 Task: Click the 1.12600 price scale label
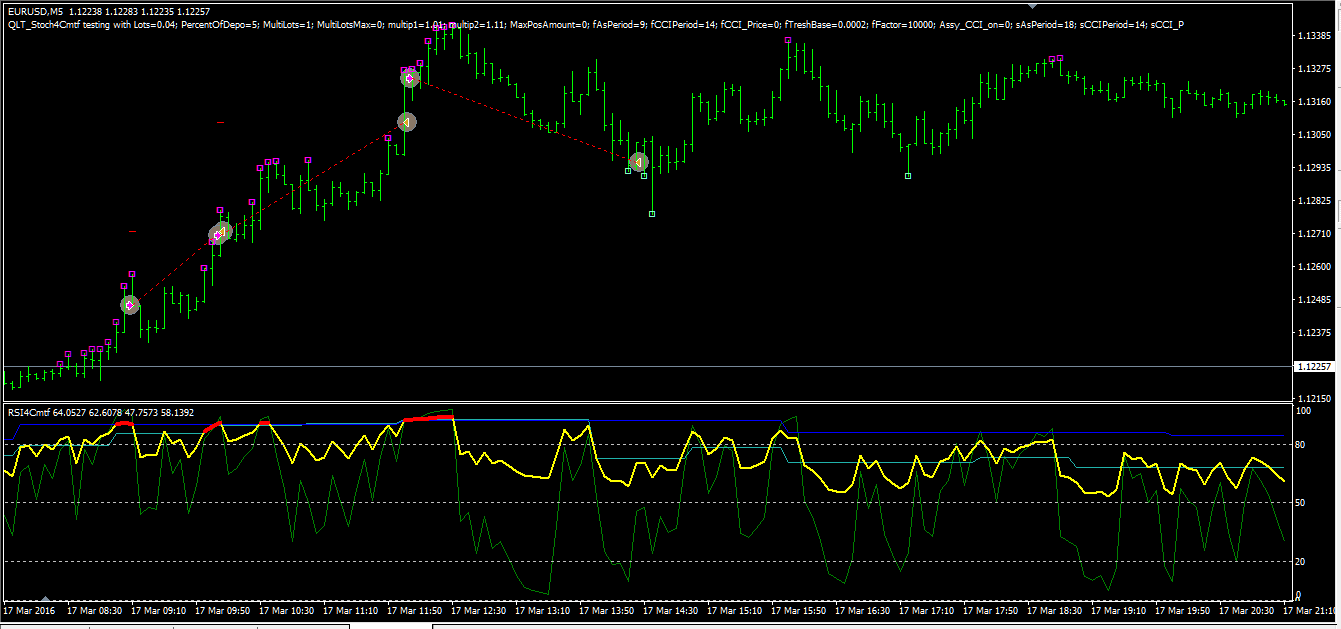[x=1313, y=267]
